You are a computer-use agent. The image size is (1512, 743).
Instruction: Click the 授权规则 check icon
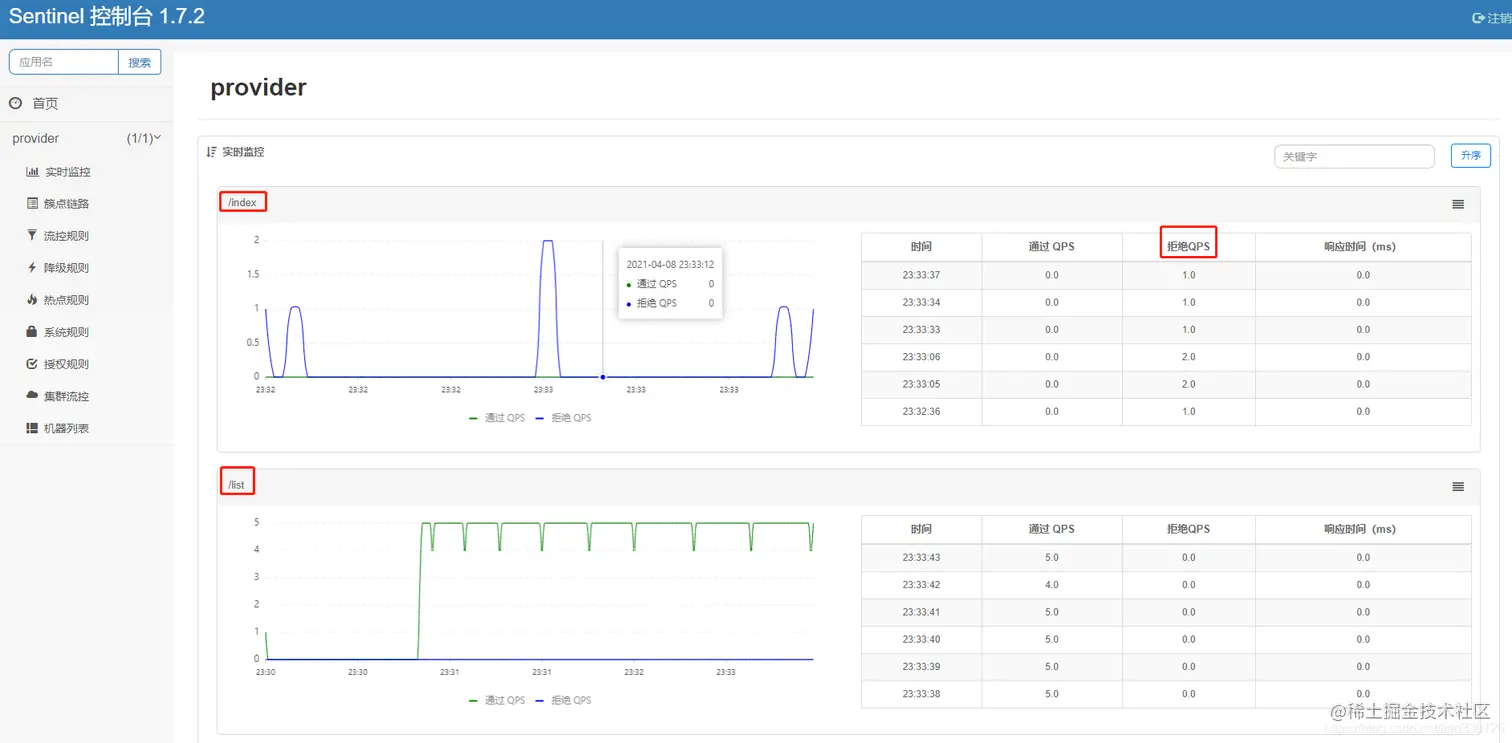click(x=32, y=364)
